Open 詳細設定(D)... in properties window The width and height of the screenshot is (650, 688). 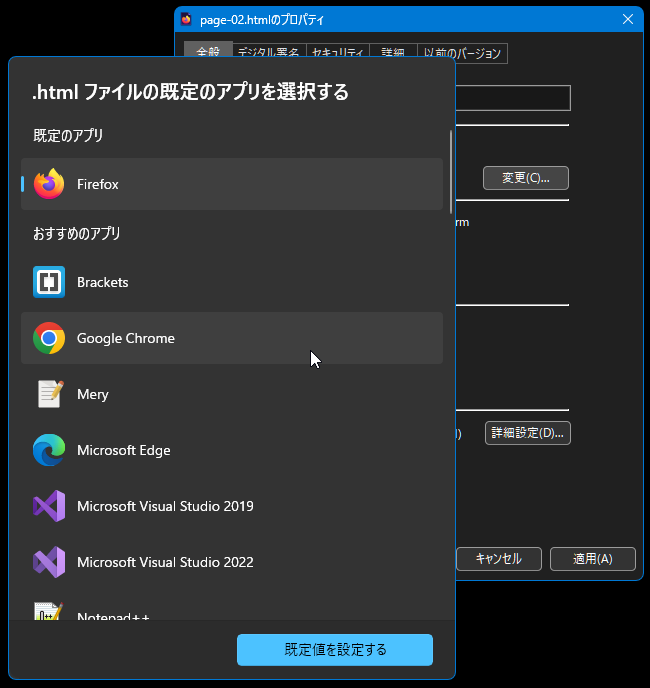(528, 433)
